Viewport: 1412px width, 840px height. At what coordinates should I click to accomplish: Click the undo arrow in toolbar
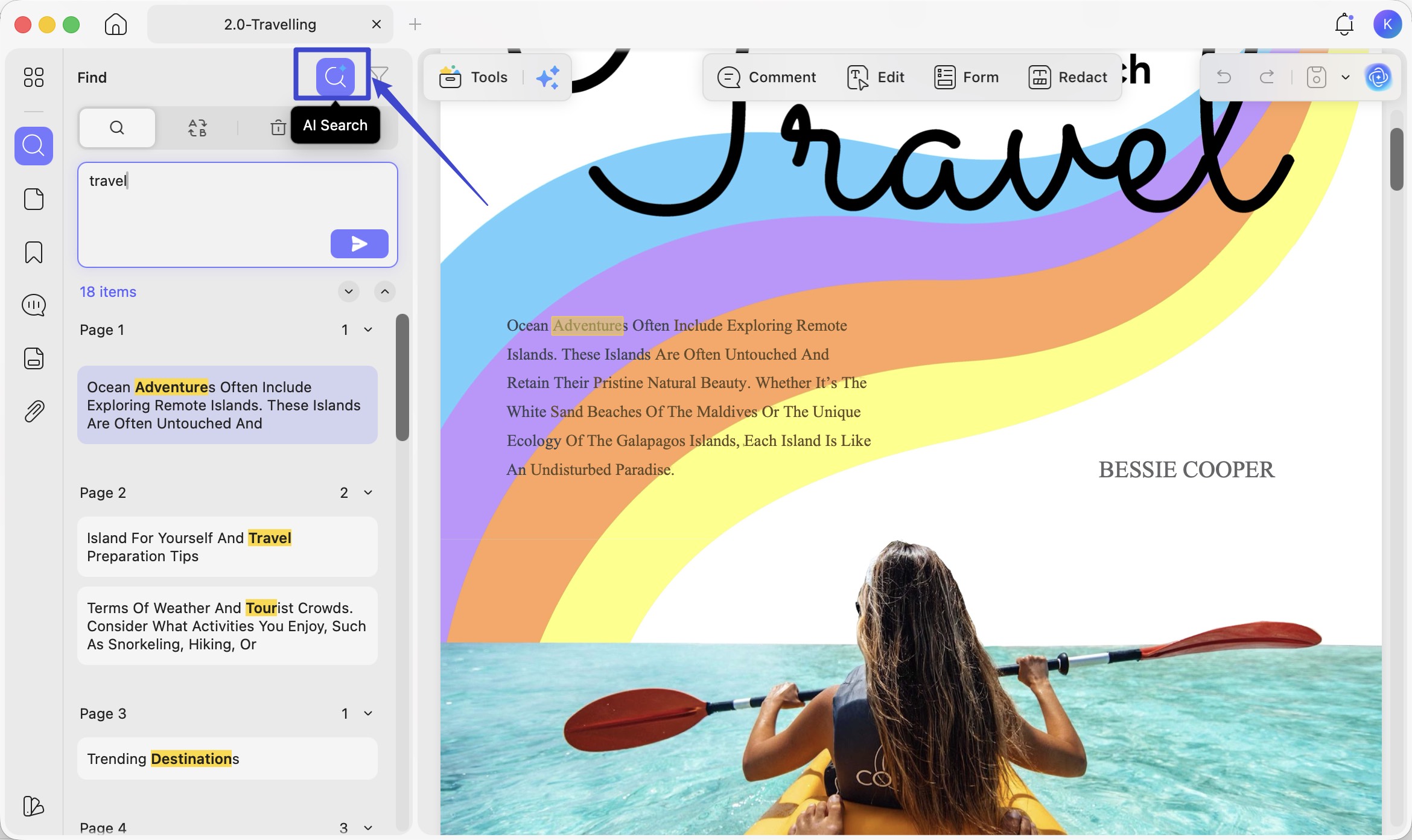[x=1224, y=77]
